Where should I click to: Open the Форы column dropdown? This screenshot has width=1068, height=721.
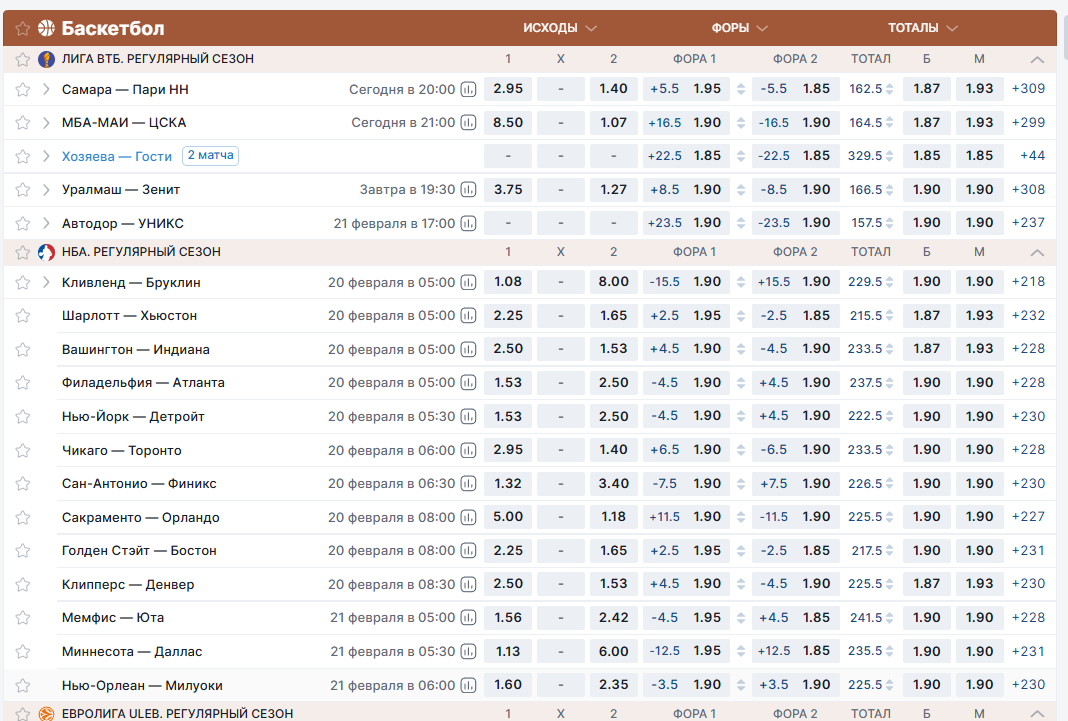click(x=740, y=28)
